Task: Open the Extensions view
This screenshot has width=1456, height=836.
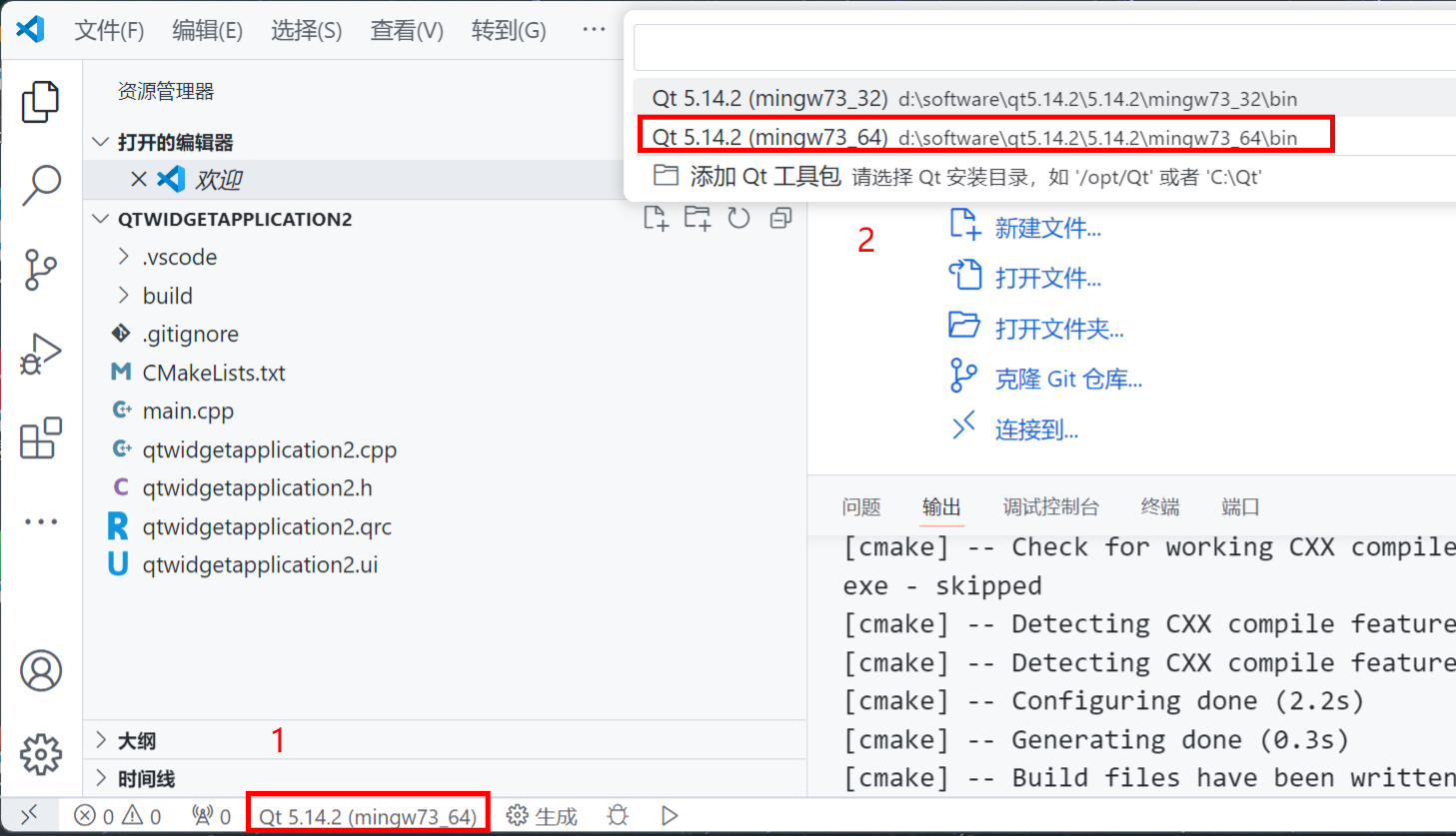Action: coord(41,437)
